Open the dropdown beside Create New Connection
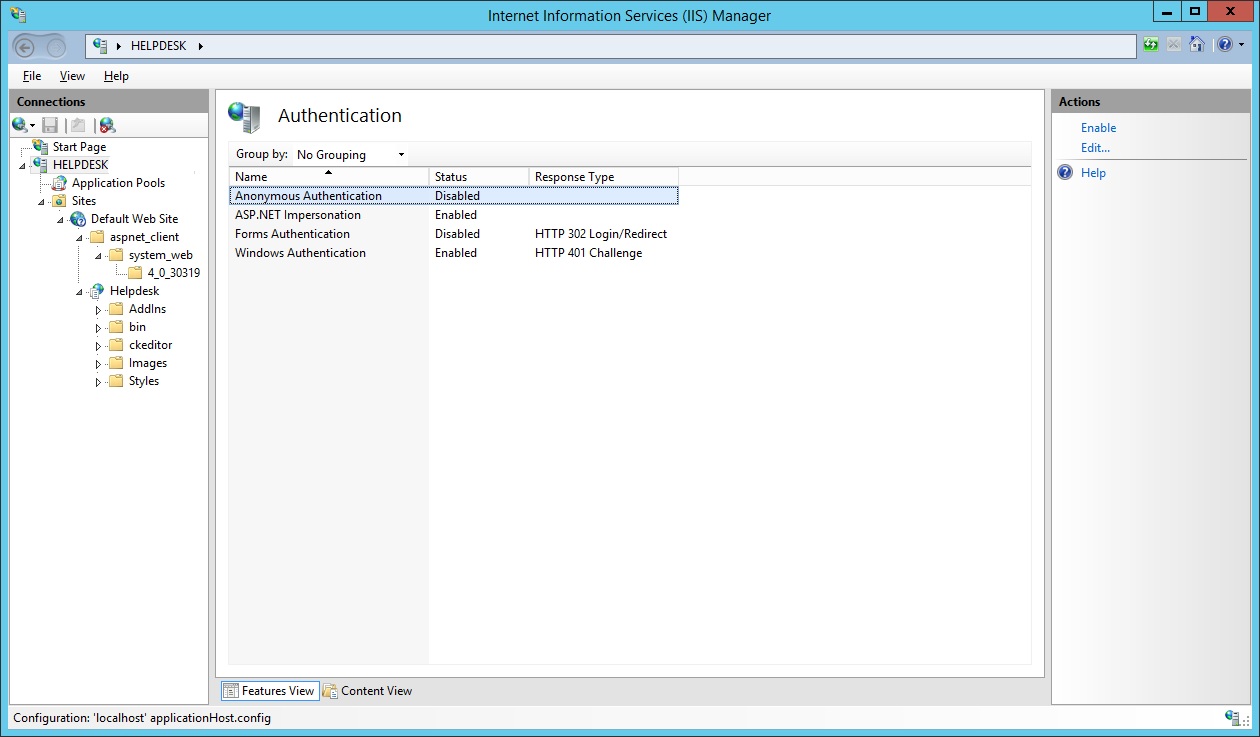 (32, 126)
